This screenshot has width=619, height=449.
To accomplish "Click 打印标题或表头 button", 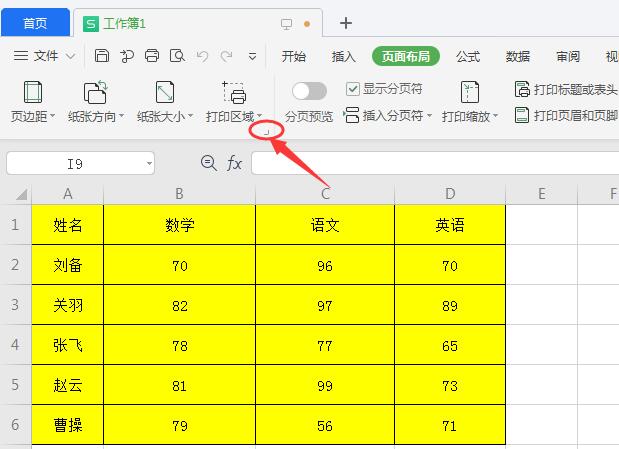I will (x=566, y=89).
